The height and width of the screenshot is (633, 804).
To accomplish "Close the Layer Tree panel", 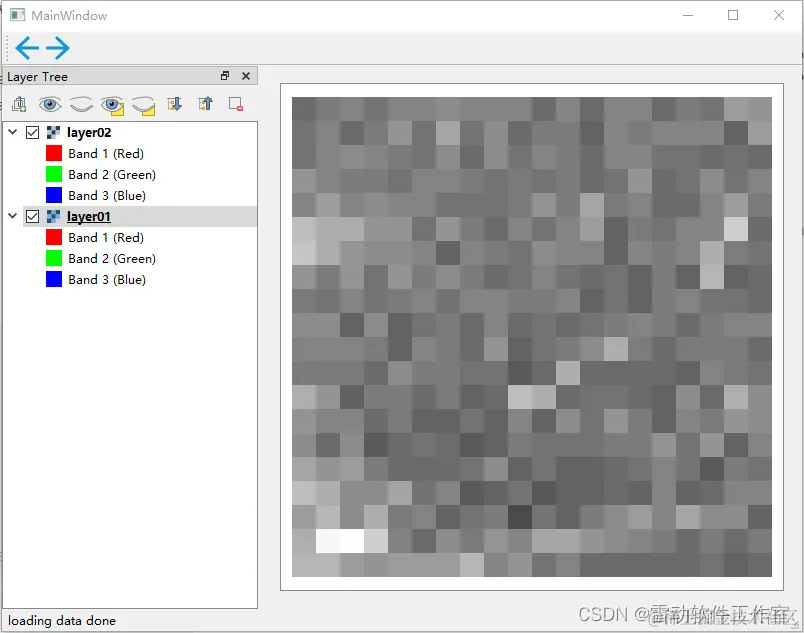I will point(246,76).
